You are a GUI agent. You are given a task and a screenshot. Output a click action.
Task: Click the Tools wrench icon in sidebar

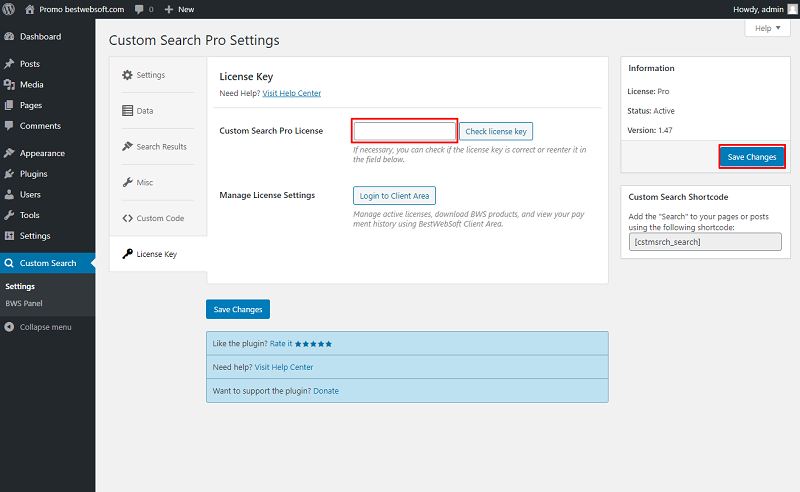[9, 215]
